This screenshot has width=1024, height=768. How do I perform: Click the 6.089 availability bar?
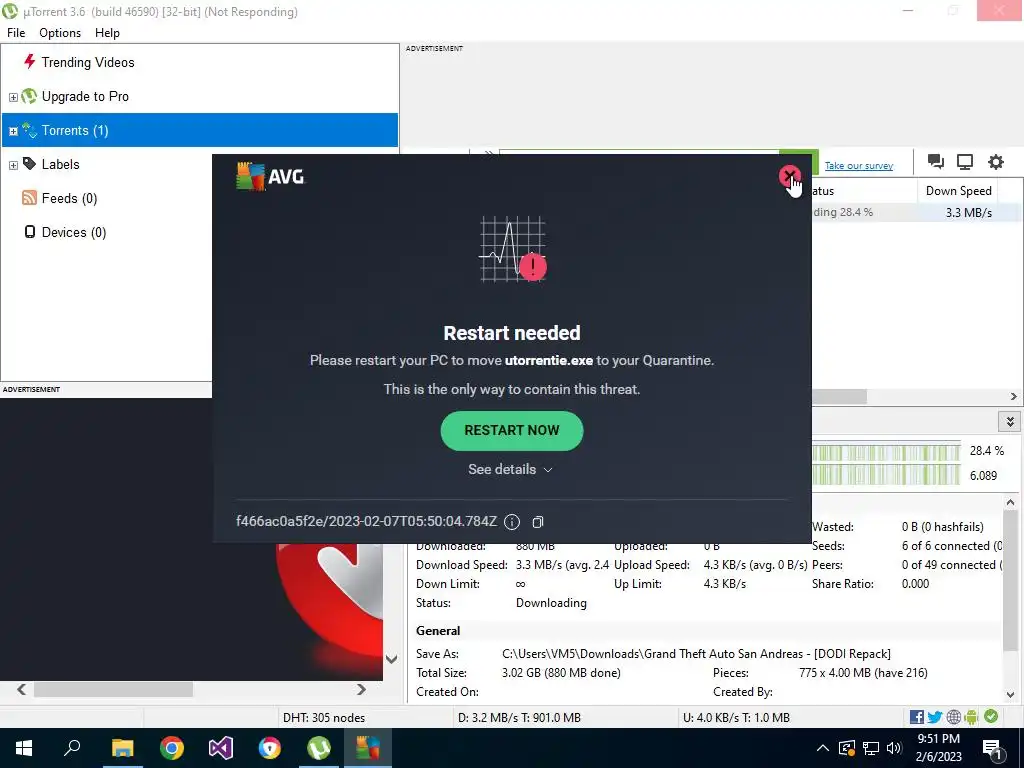tap(886, 475)
